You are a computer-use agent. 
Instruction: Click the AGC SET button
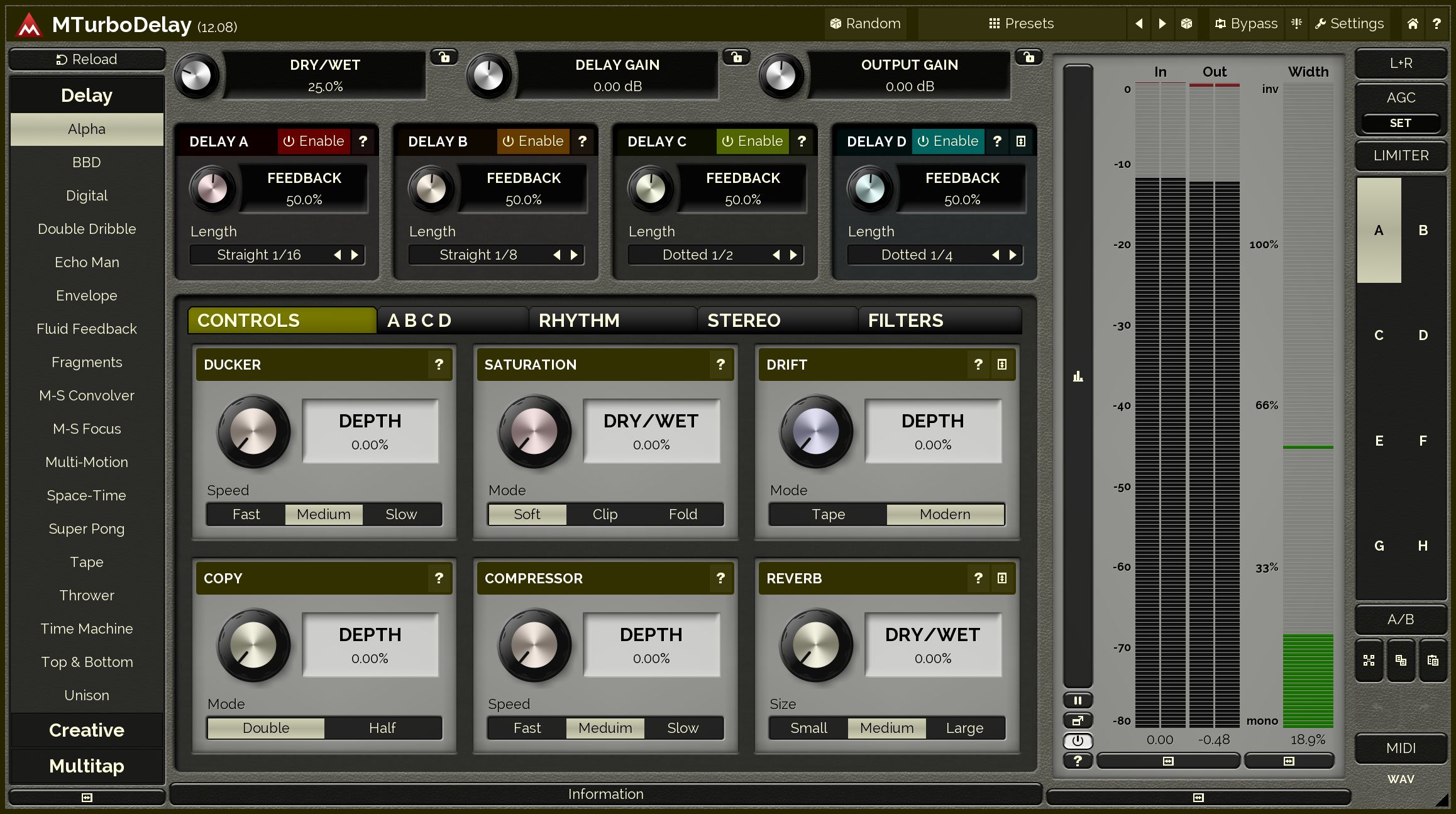(x=1401, y=123)
